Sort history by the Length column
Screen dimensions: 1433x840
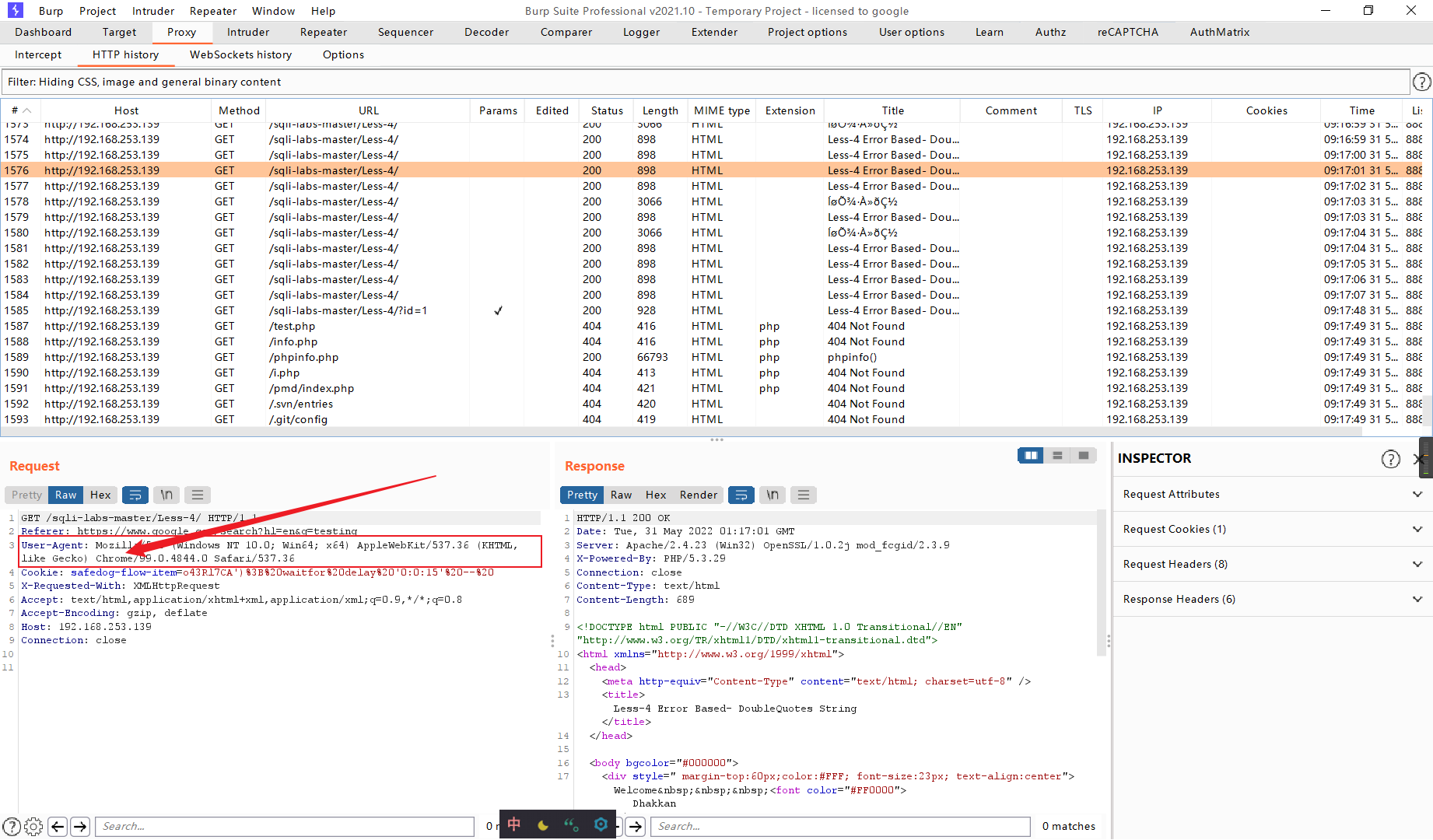(x=660, y=110)
